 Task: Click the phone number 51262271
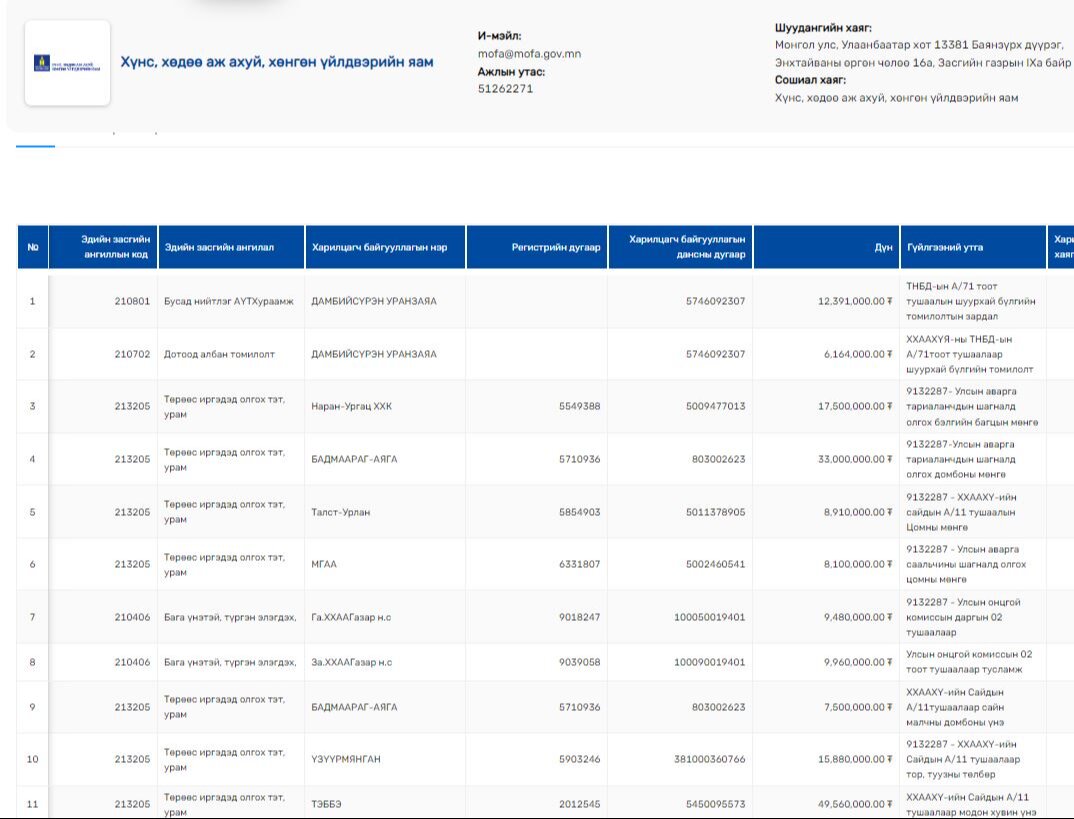(505, 89)
